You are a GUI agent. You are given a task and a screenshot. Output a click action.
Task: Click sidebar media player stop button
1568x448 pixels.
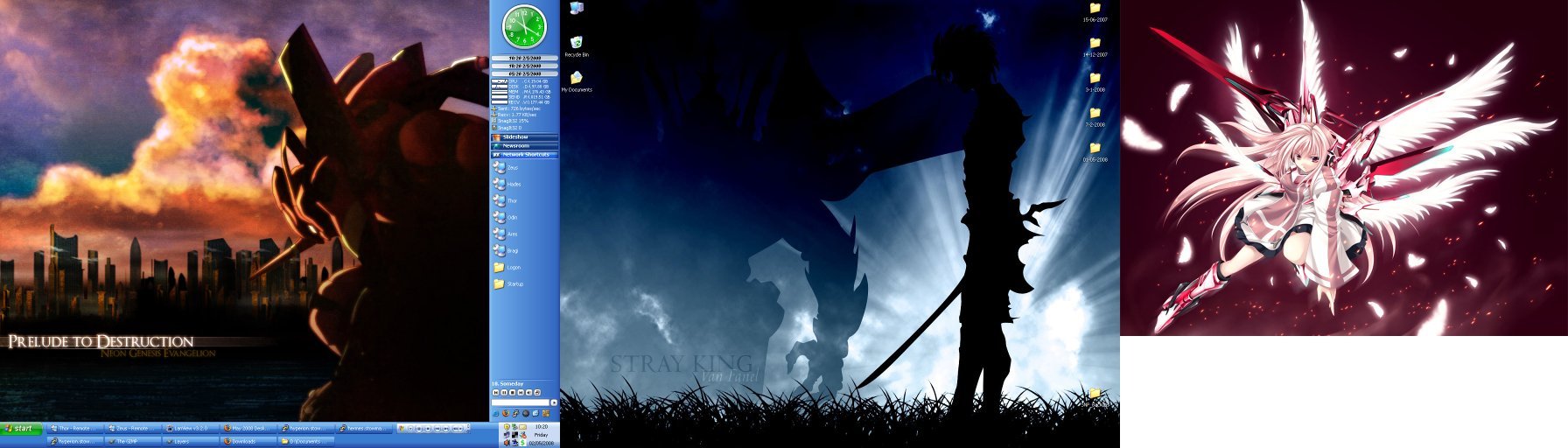[513, 392]
